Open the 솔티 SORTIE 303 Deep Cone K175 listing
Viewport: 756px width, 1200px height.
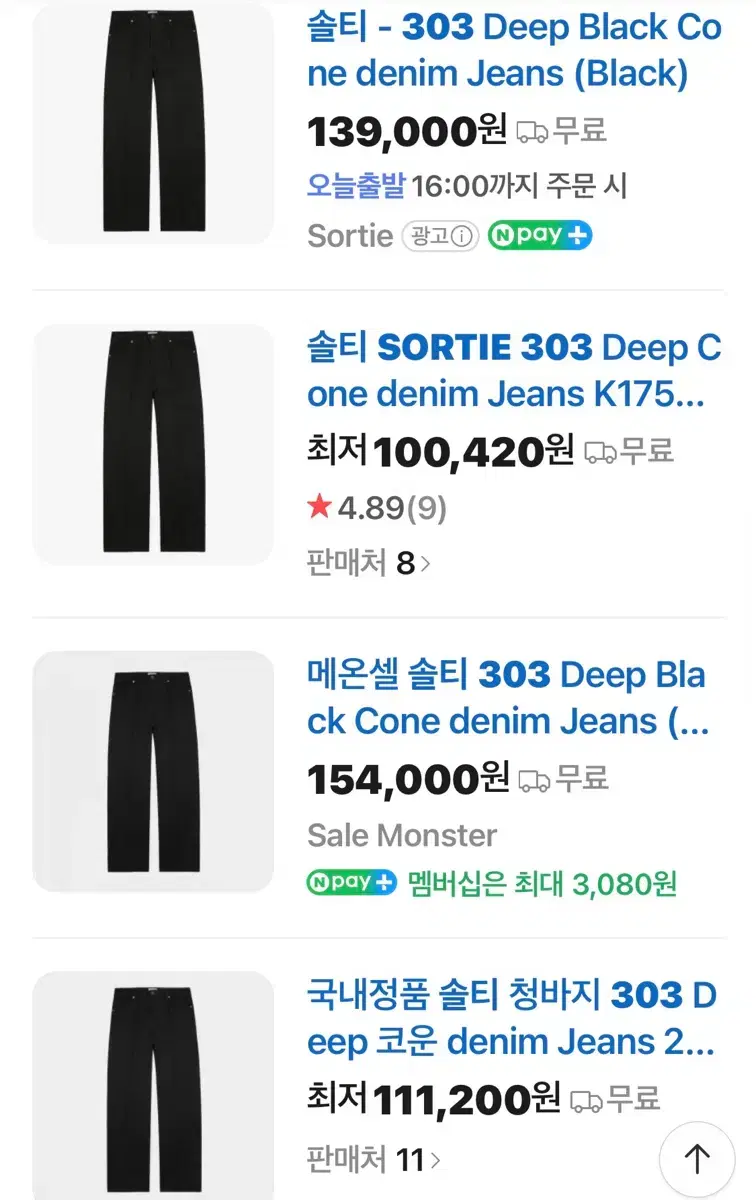pyautogui.click(x=514, y=372)
